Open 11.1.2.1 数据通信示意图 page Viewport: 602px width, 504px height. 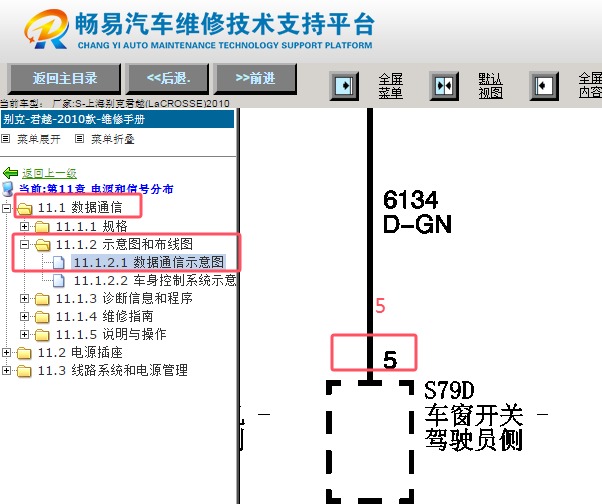click(x=149, y=262)
